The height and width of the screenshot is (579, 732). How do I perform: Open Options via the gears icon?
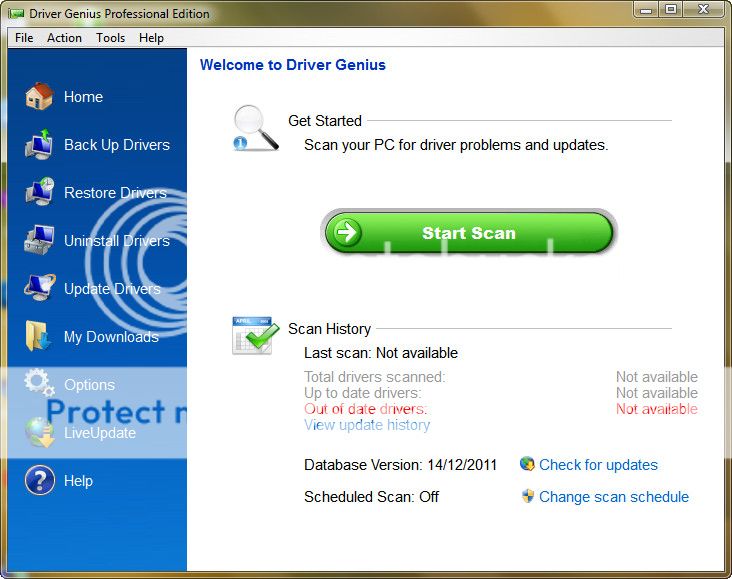click(x=39, y=383)
